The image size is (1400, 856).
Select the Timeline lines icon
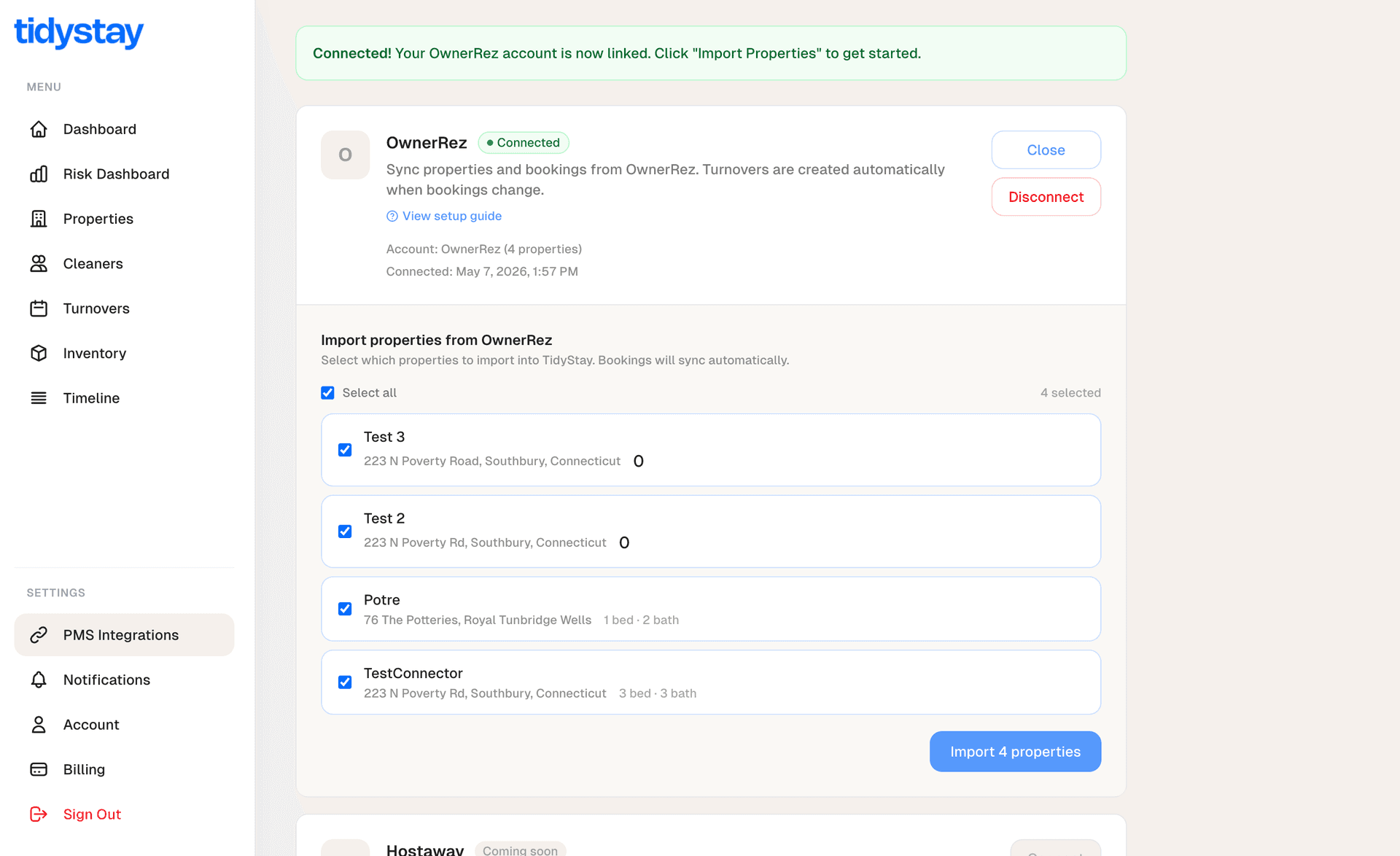tap(39, 398)
